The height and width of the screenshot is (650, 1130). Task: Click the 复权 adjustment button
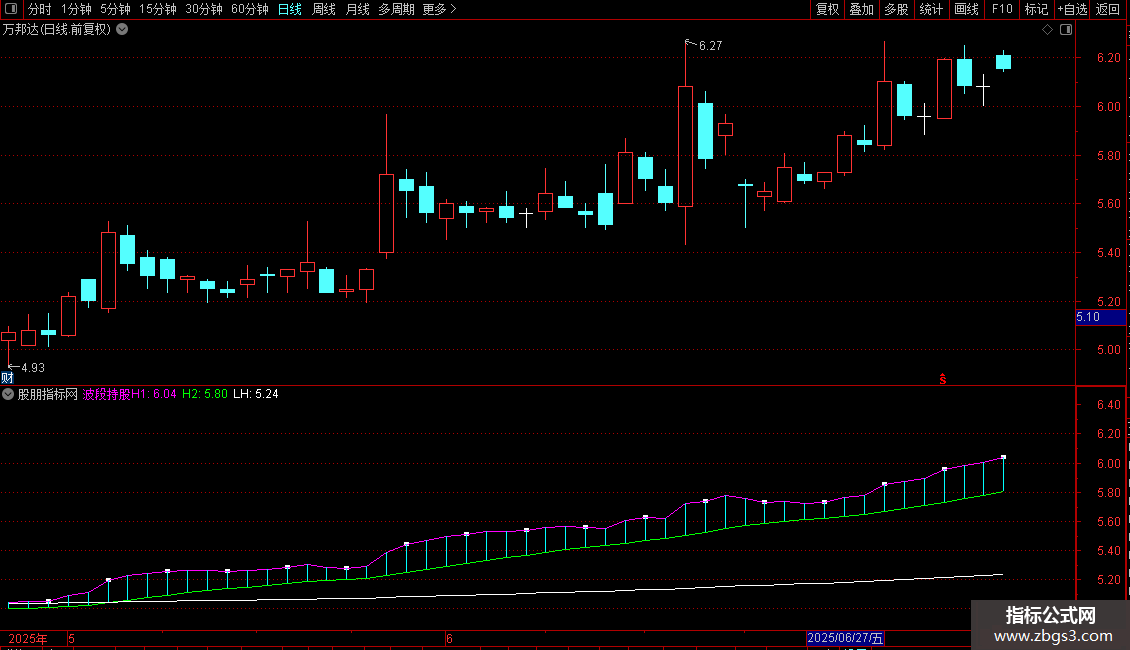(x=827, y=9)
